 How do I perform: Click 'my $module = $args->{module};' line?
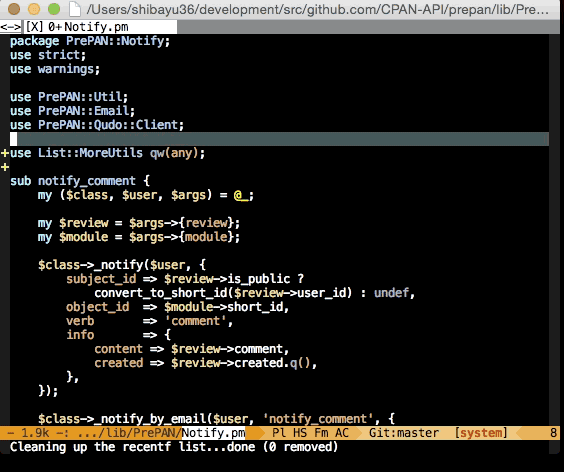point(139,237)
